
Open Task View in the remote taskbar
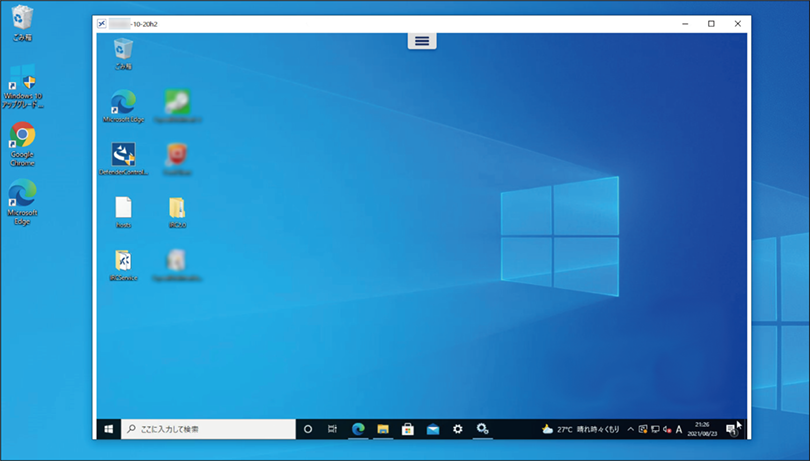(x=333, y=429)
